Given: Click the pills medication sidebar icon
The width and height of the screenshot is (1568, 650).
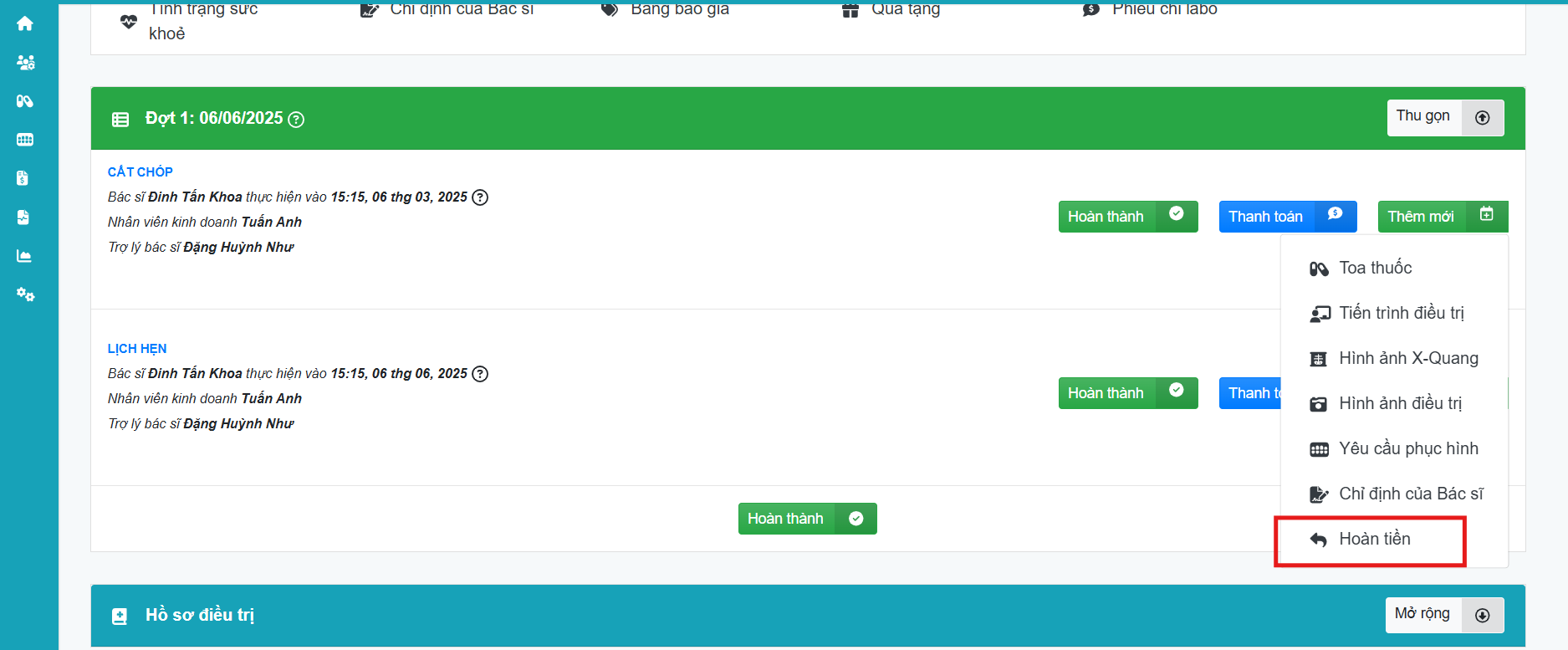Looking at the screenshot, I should pyautogui.click(x=25, y=101).
